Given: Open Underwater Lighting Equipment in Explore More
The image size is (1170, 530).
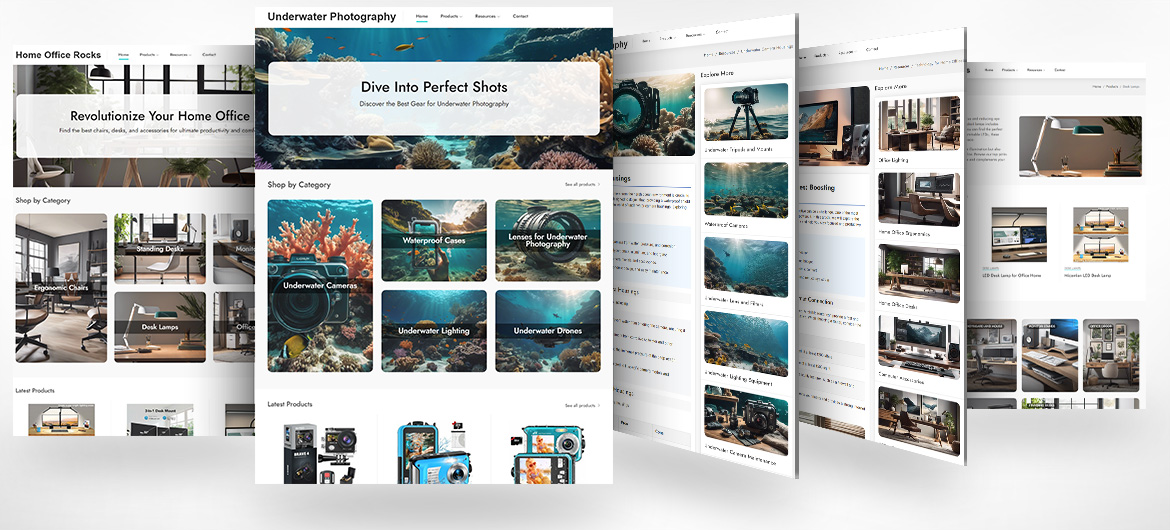Looking at the screenshot, I should (x=745, y=349).
